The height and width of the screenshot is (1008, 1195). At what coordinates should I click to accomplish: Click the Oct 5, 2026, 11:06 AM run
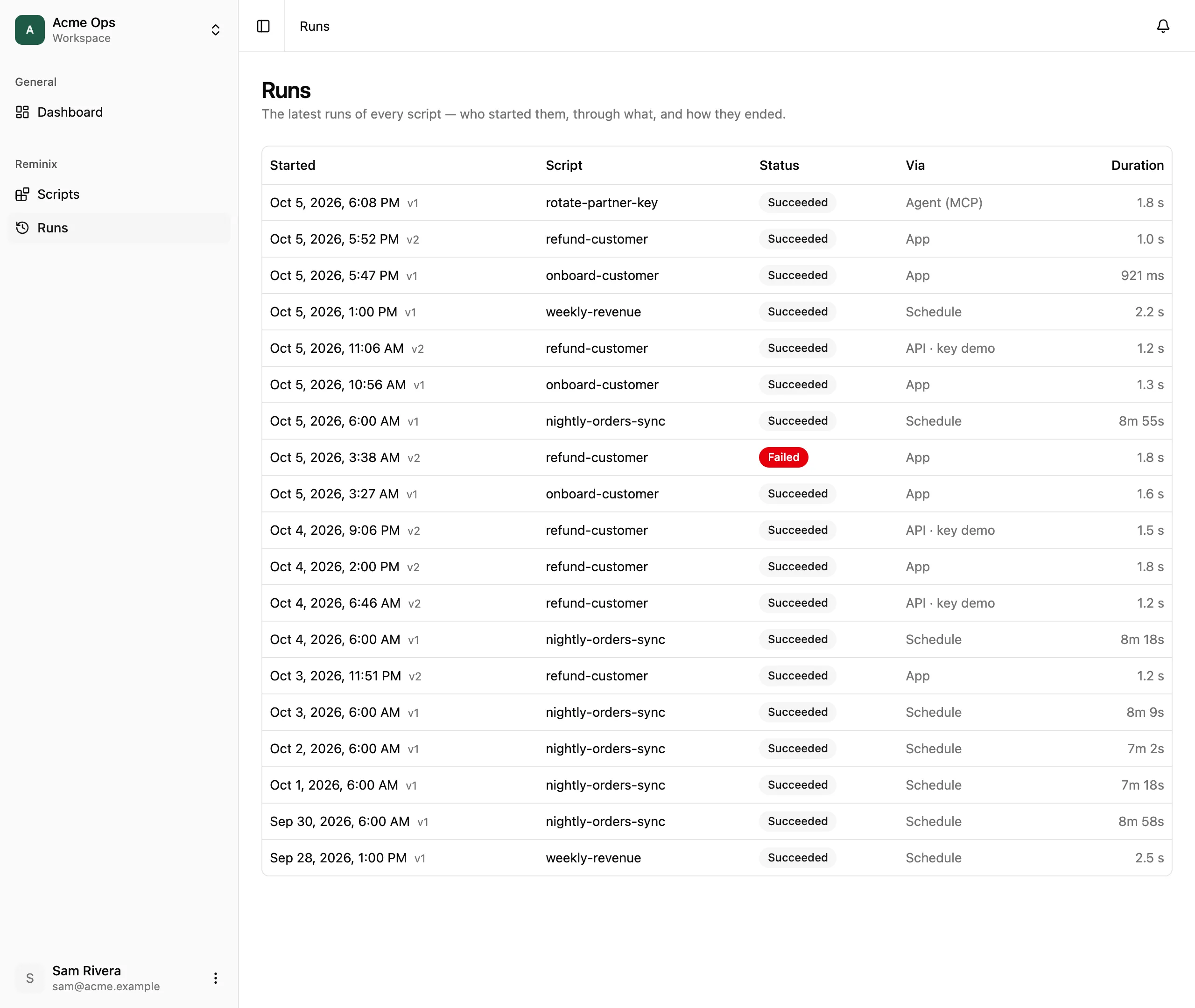click(717, 348)
